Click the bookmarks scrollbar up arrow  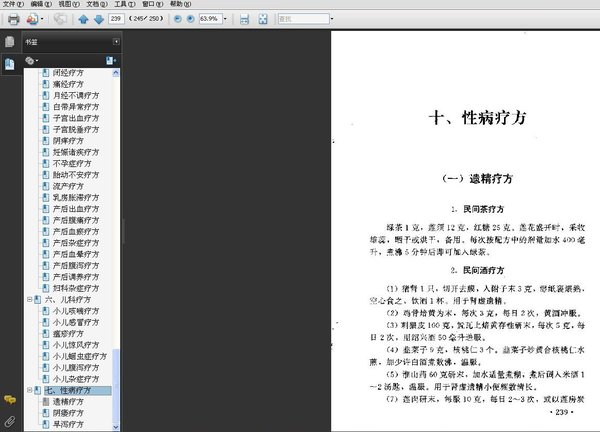pos(116,73)
